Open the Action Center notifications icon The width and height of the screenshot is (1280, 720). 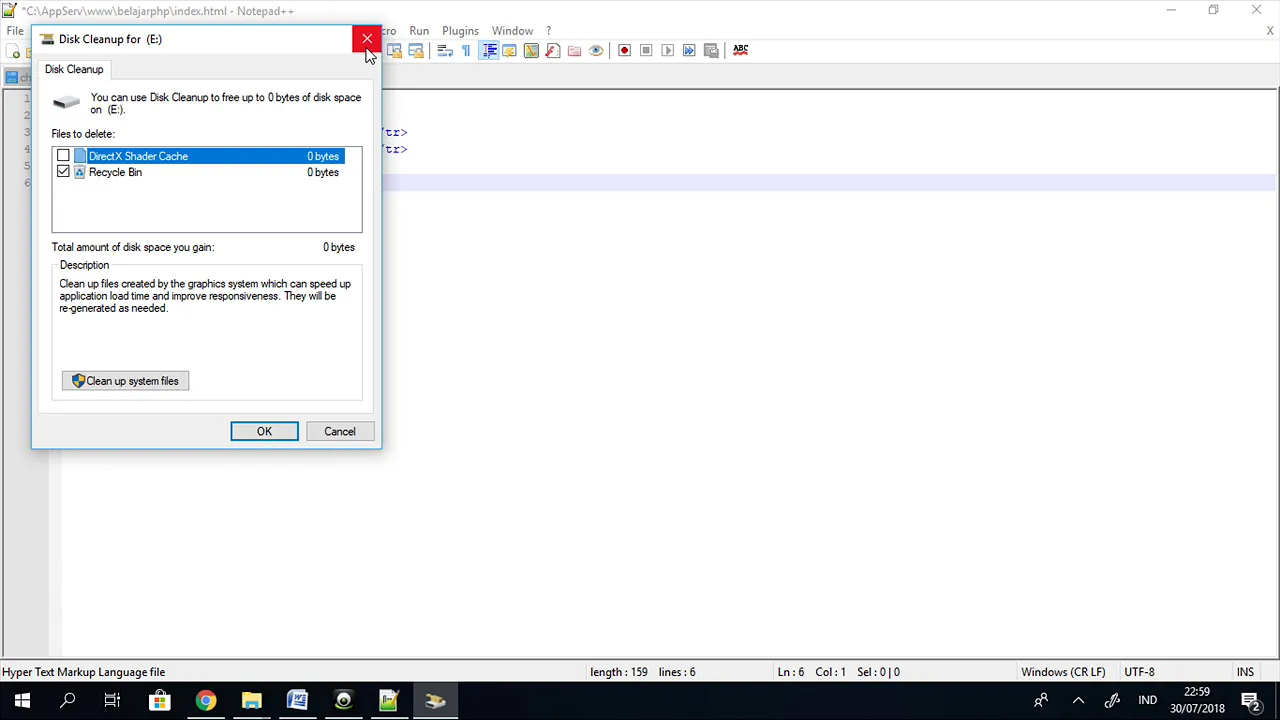coord(1250,701)
